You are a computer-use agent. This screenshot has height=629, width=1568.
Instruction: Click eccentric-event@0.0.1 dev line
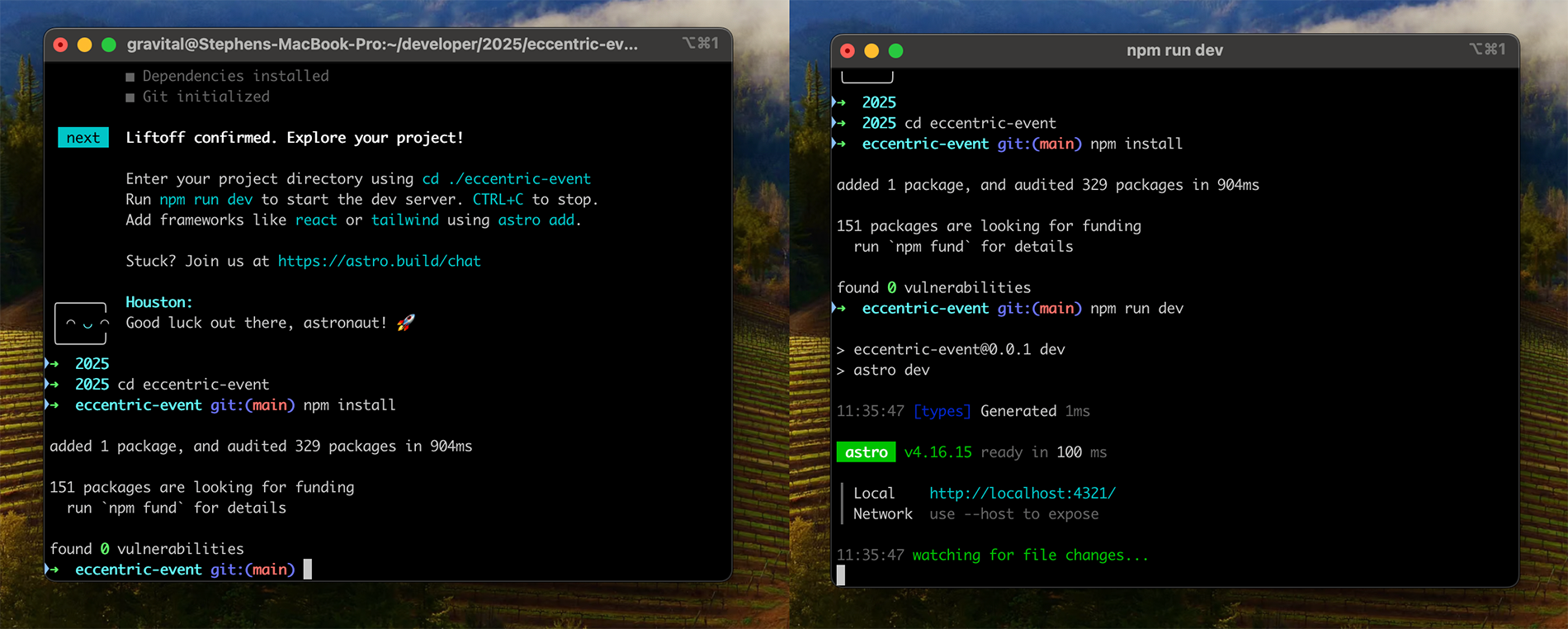951,349
